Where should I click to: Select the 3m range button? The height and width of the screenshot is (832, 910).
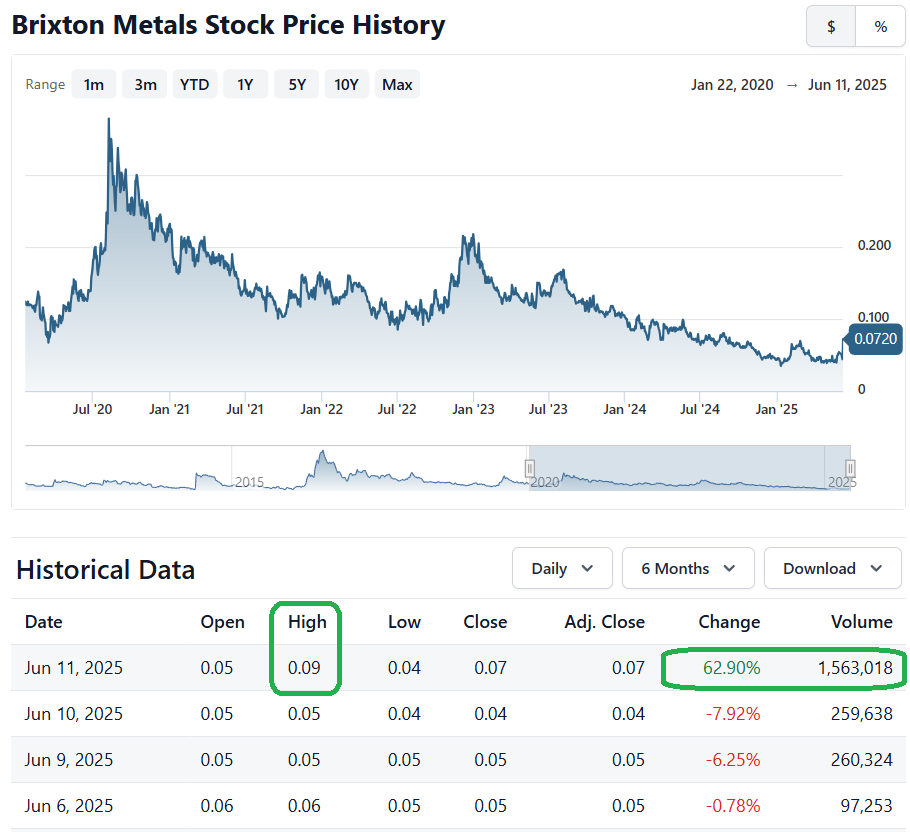[x=145, y=85]
